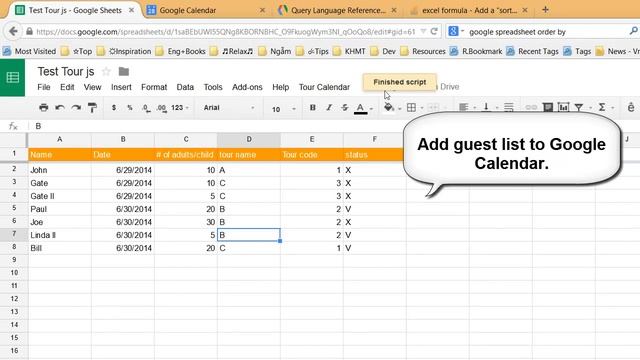Open the Edit menu
Image resolution: width=640 pixels, height=360 pixels.
click(x=67, y=87)
